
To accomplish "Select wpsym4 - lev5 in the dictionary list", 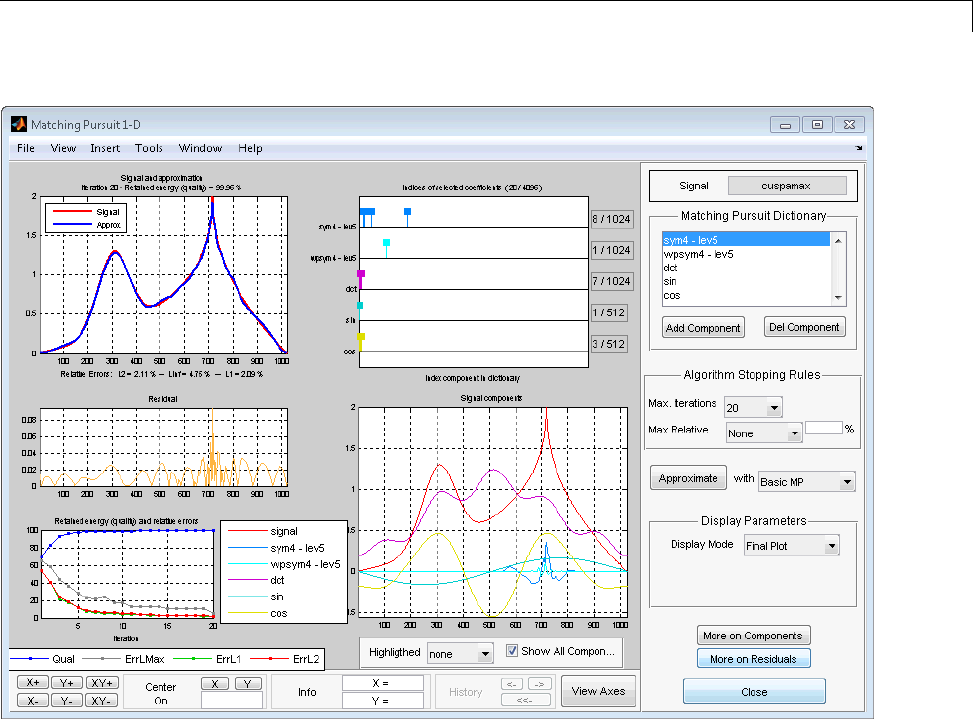I will (x=698, y=254).
